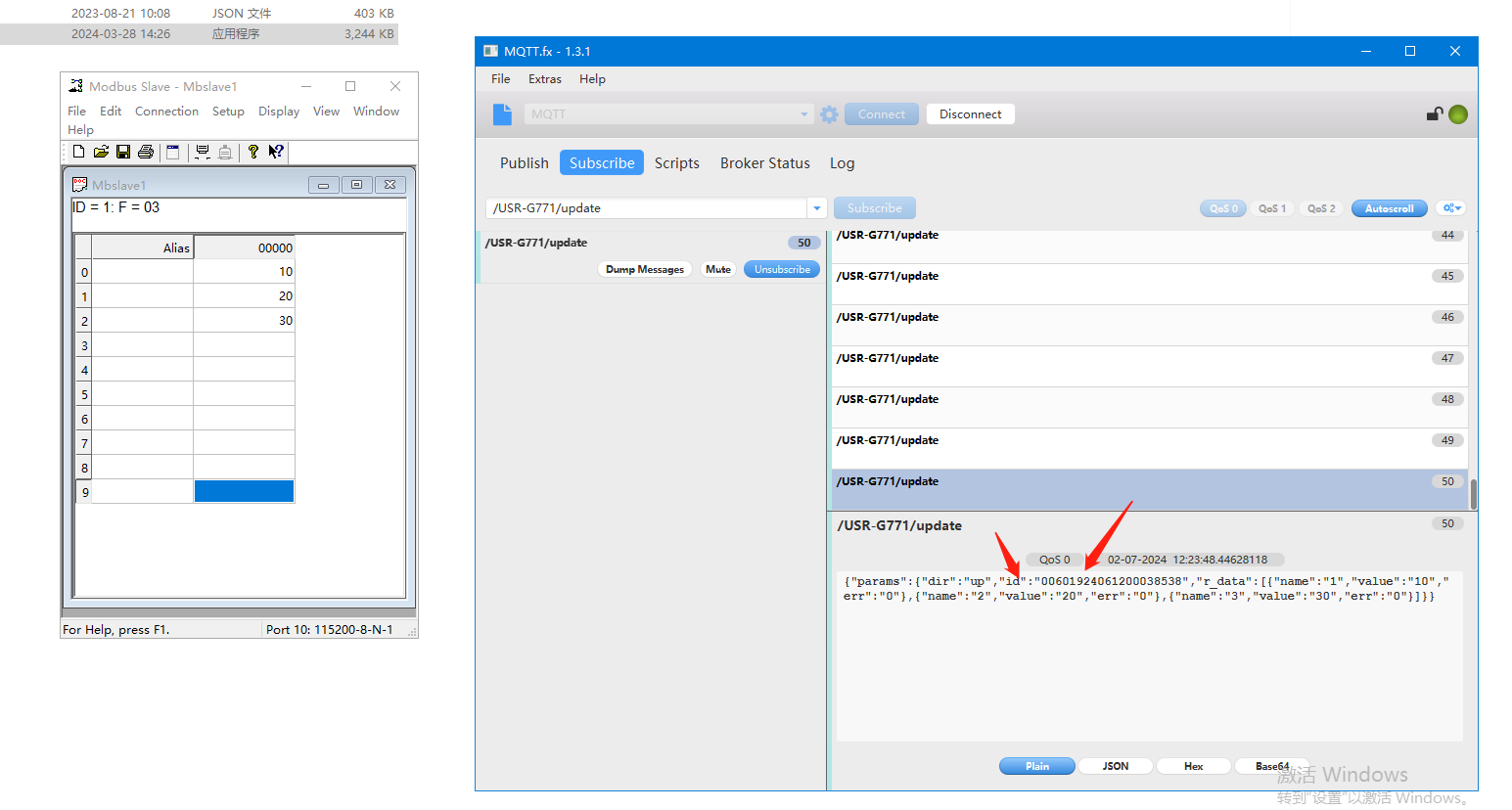The height and width of the screenshot is (810, 1512).
Task: Click the Disconnect button in MQTT.fx
Action: 971,114
